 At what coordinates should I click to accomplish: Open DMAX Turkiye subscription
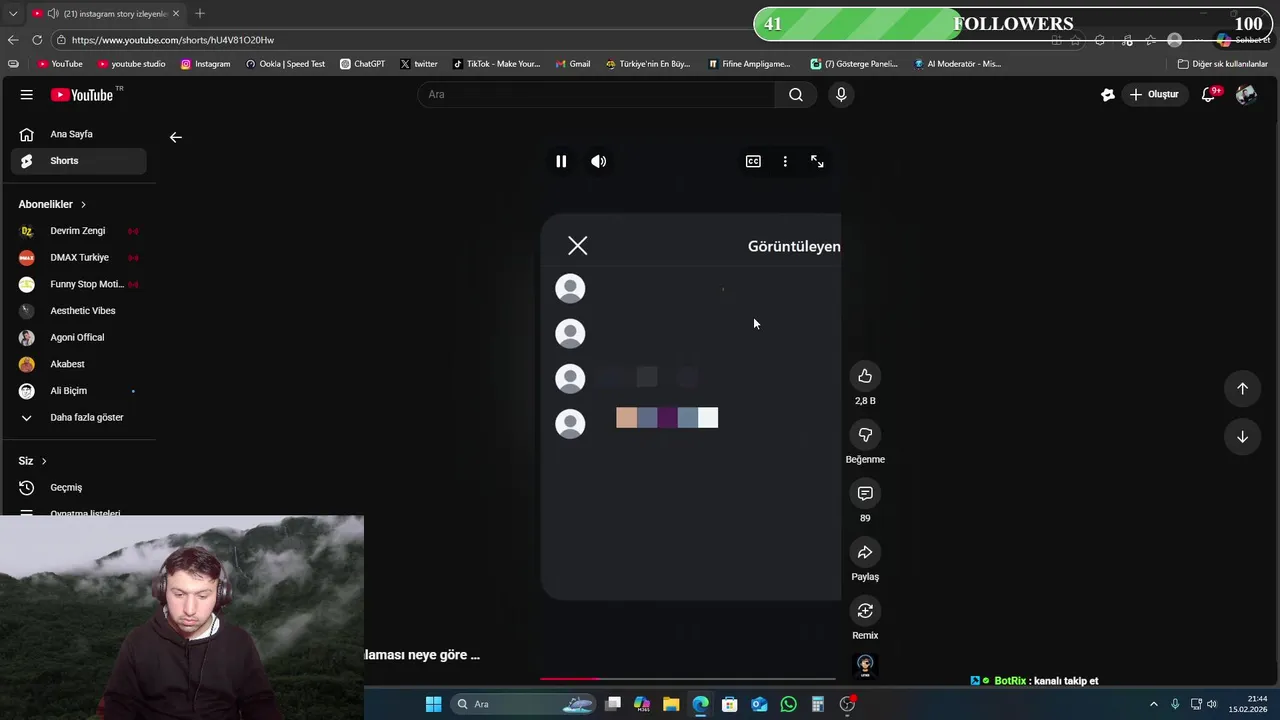[x=78, y=257]
